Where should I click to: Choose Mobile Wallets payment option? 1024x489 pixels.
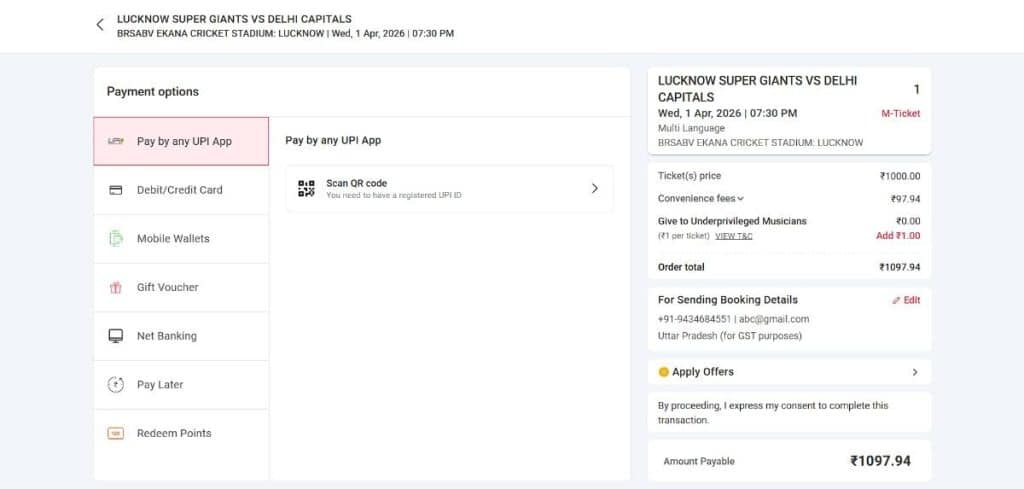181,239
